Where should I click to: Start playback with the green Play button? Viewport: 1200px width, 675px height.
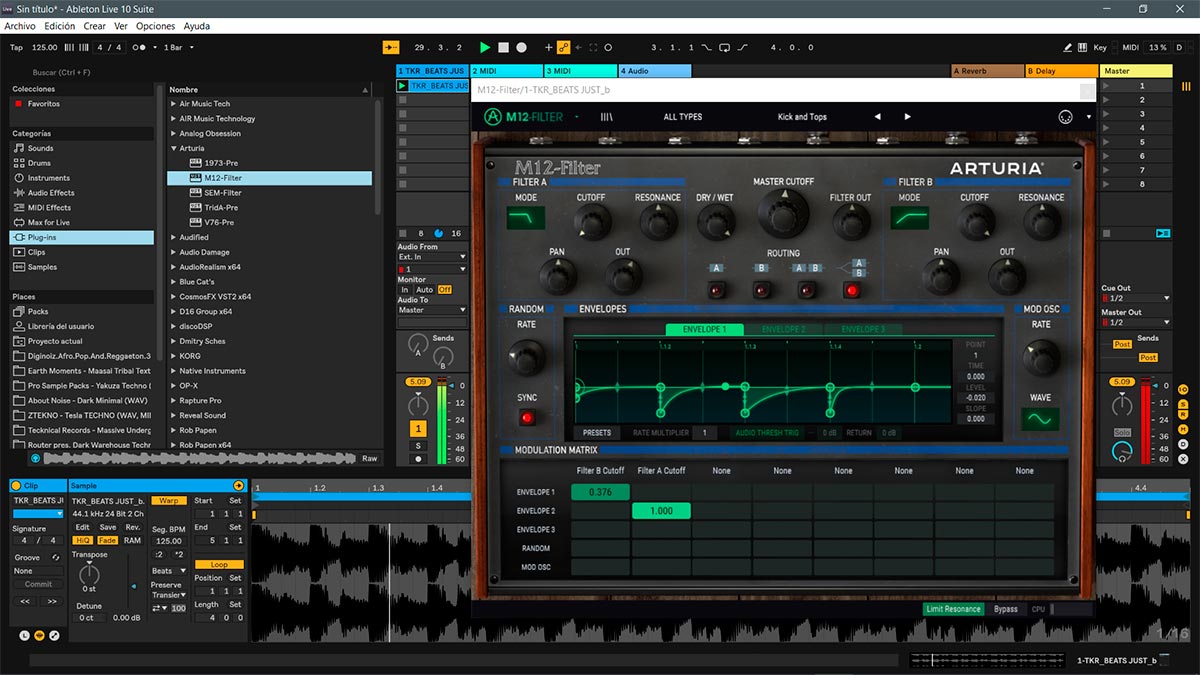coord(485,47)
